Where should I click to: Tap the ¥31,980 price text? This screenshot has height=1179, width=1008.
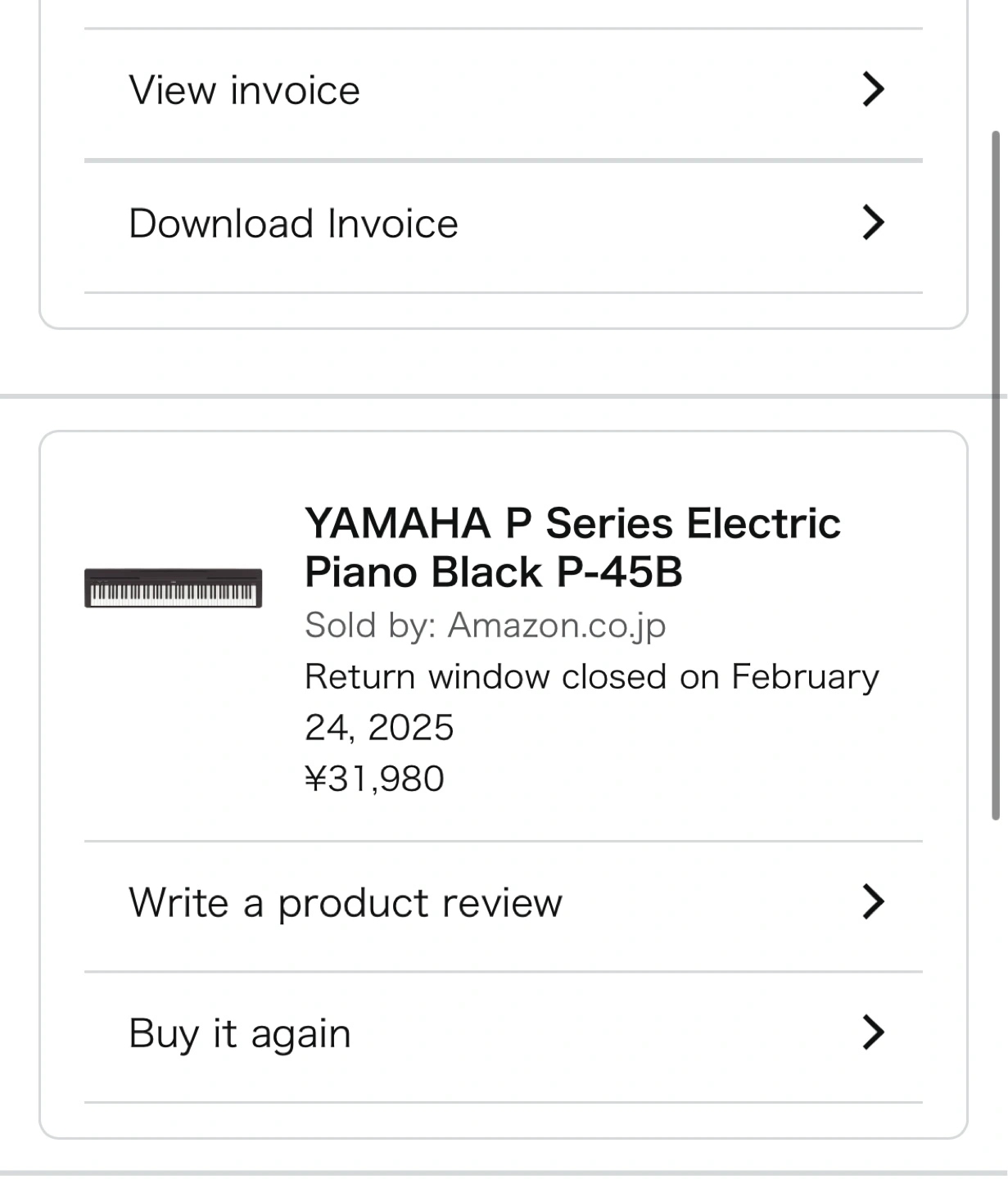374,779
